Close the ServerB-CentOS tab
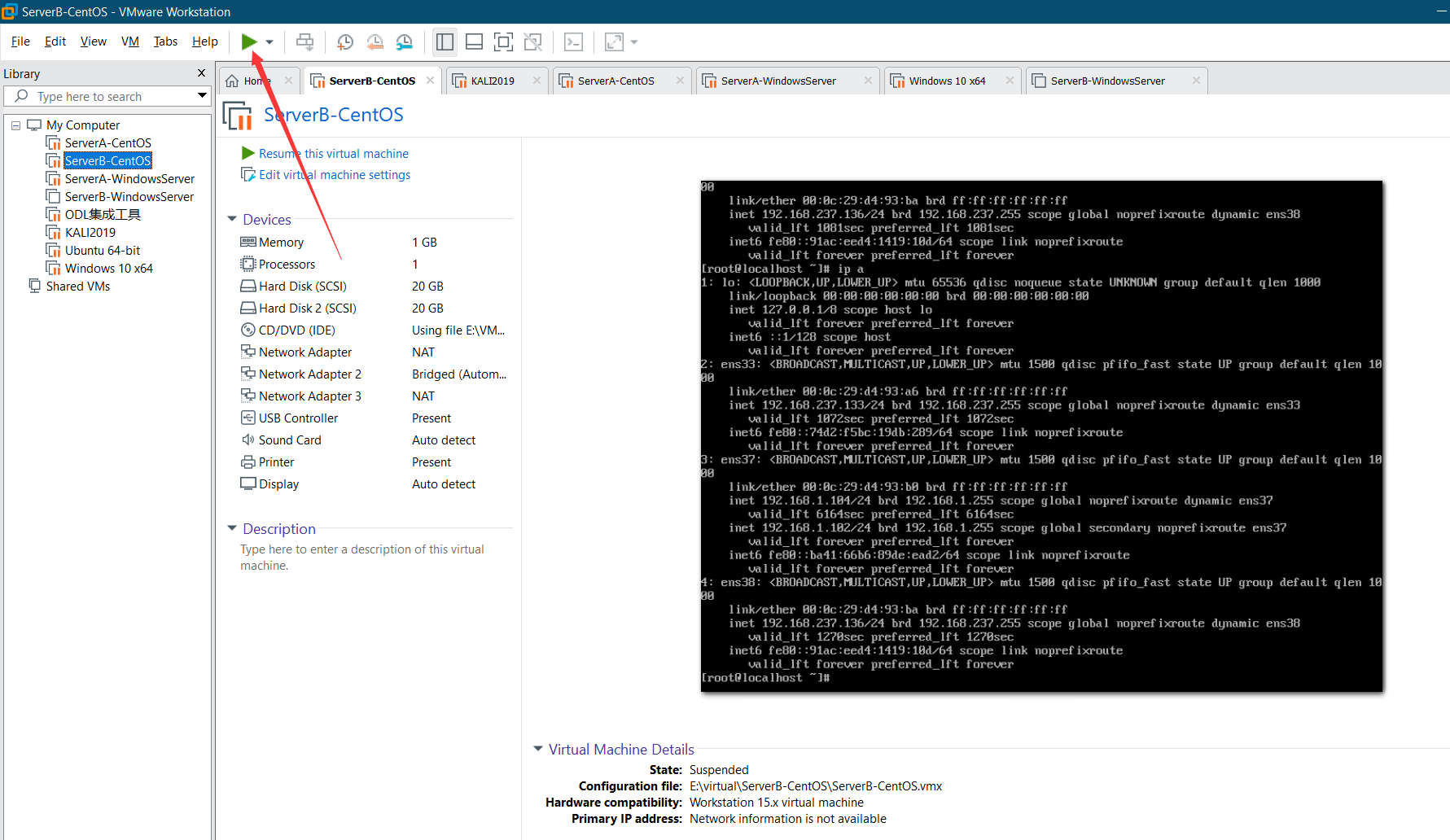Viewport: 1450px width, 840px height. pyautogui.click(x=431, y=81)
